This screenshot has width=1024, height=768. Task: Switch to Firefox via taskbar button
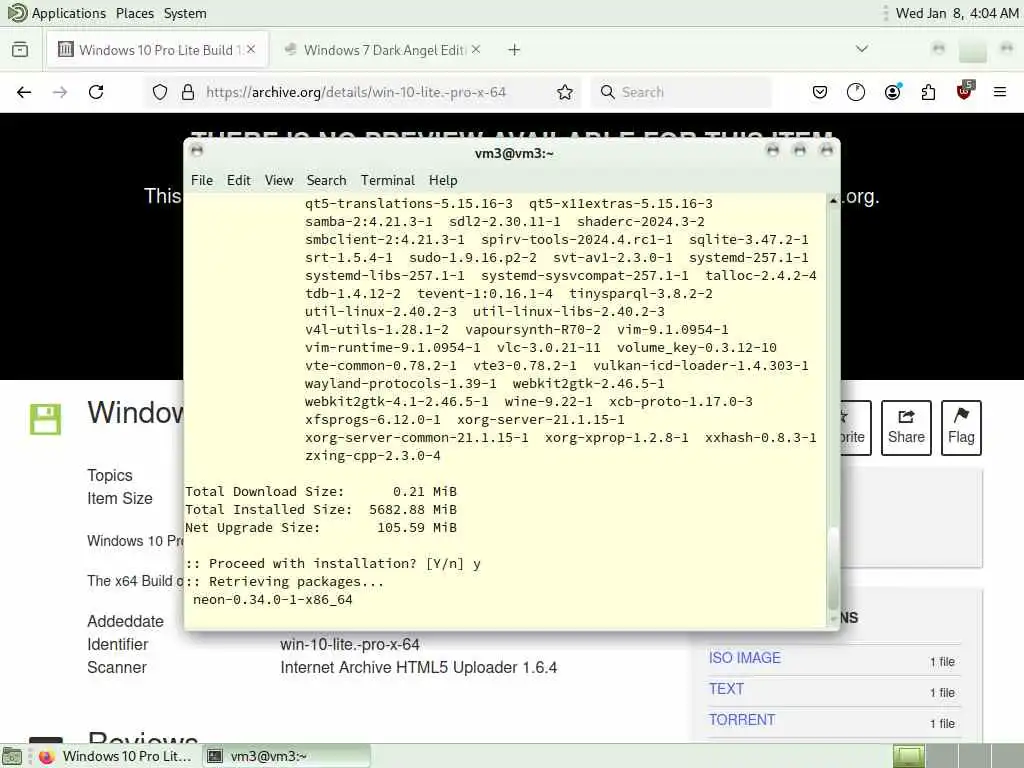pyautogui.click(x=116, y=756)
